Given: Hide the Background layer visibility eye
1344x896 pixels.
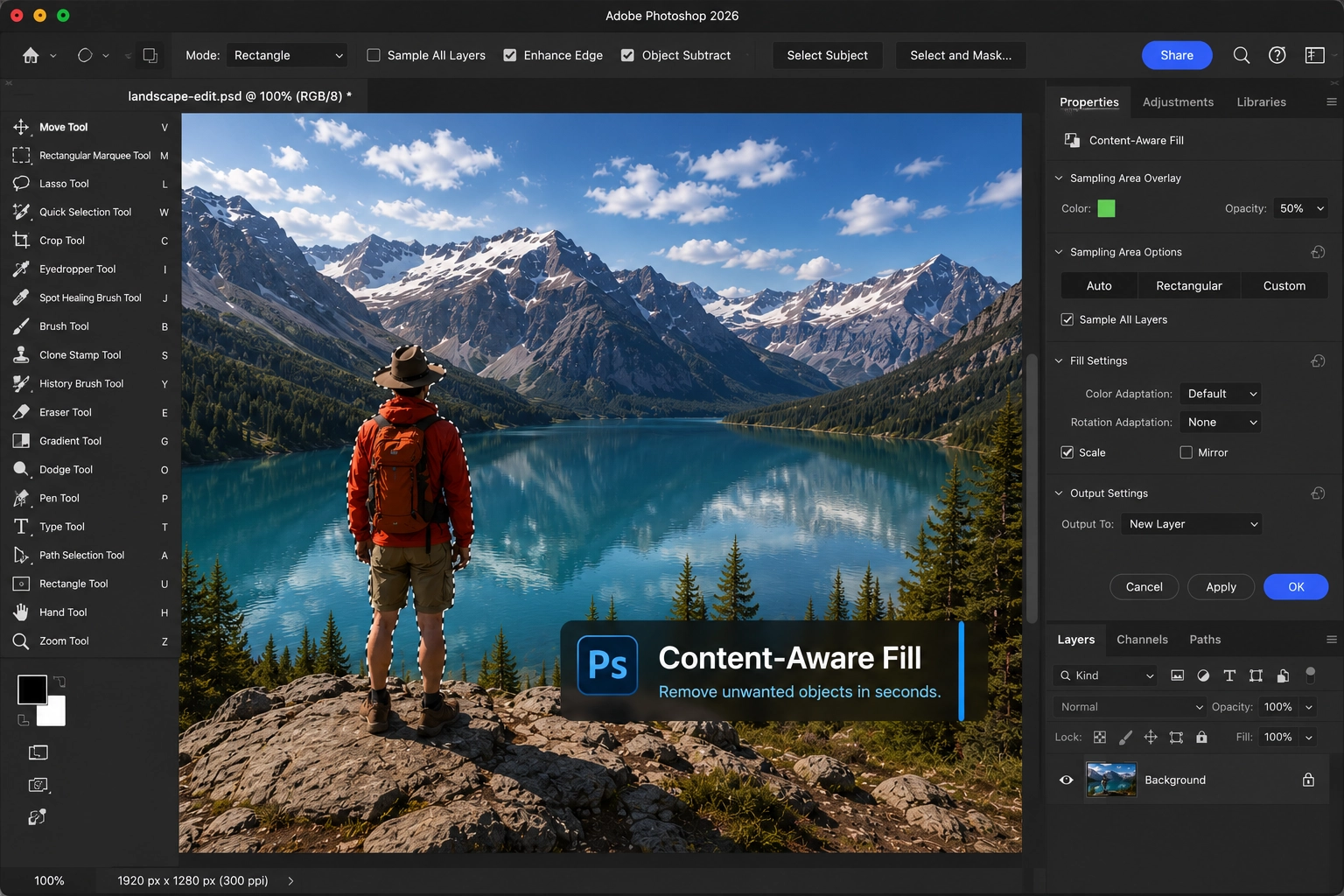Looking at the screenshot, I should pyautogui.click(x=1067, y=780).
